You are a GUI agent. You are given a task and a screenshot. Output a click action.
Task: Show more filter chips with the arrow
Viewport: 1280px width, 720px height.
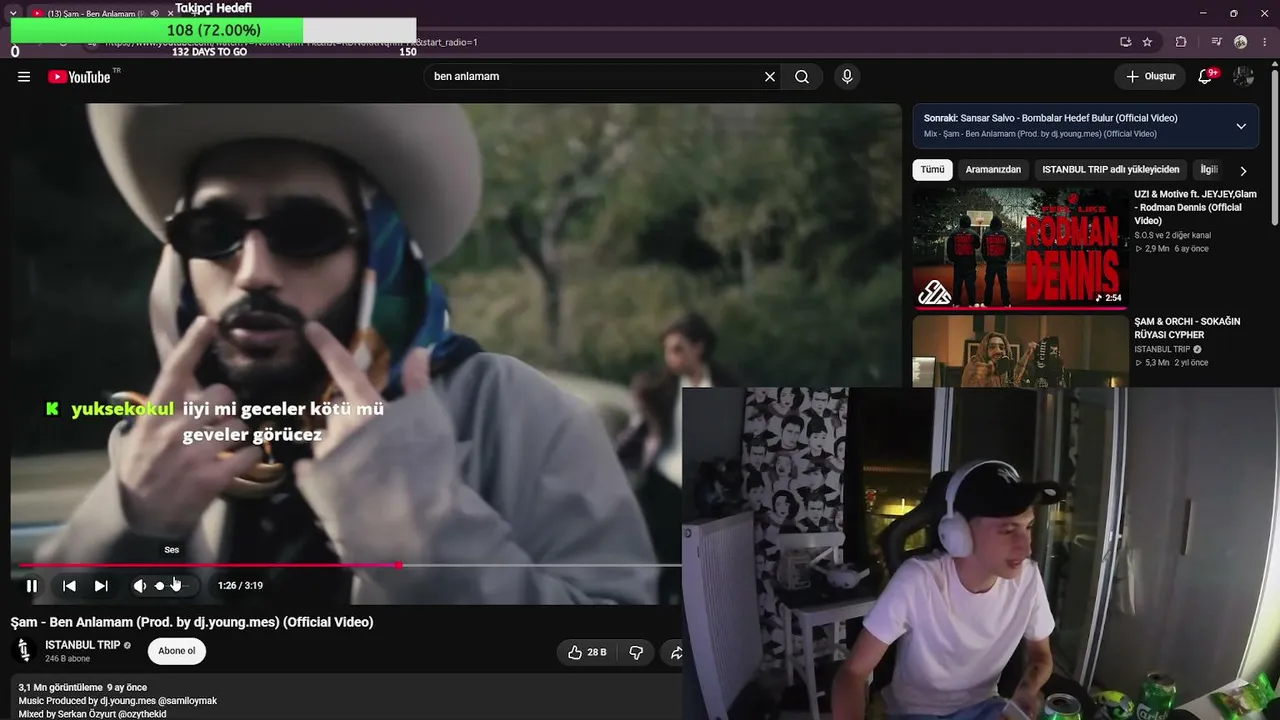(x=1243, y=171)
